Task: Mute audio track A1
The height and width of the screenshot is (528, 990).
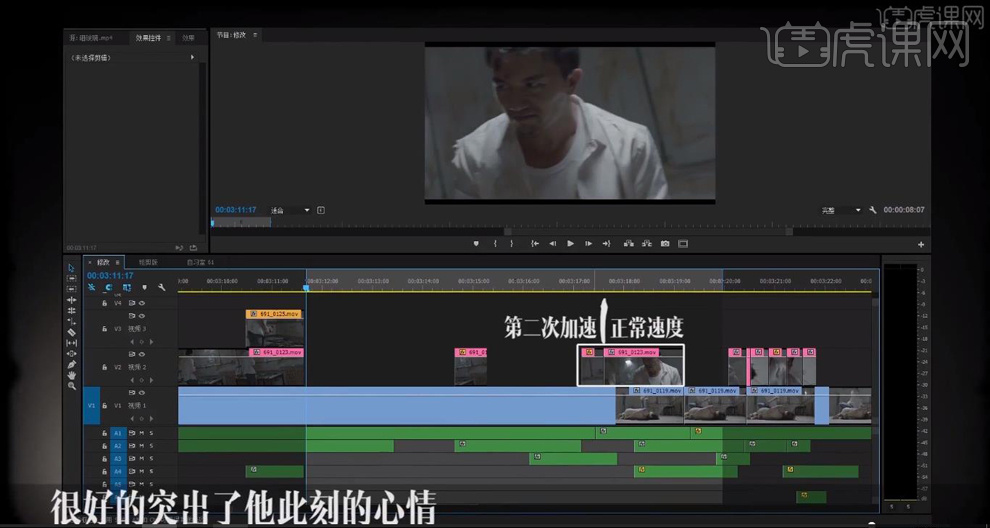Action: tap(142, 433)
